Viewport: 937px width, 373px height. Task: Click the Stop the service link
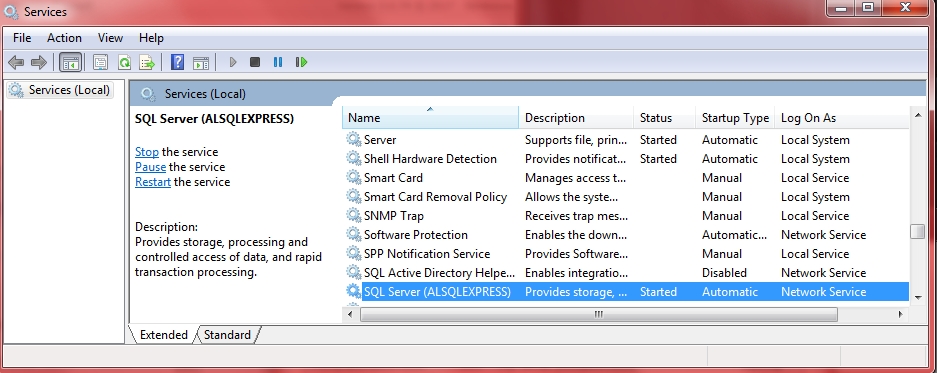(x=146, y=152)
